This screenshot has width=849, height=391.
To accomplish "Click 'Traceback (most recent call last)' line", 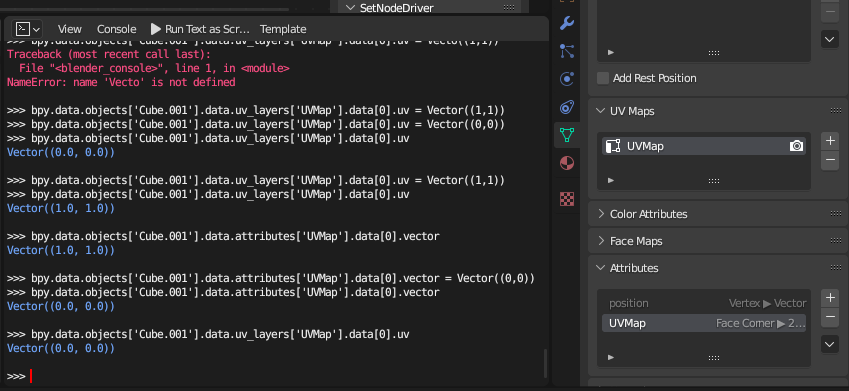I will [x=109, y=55].
